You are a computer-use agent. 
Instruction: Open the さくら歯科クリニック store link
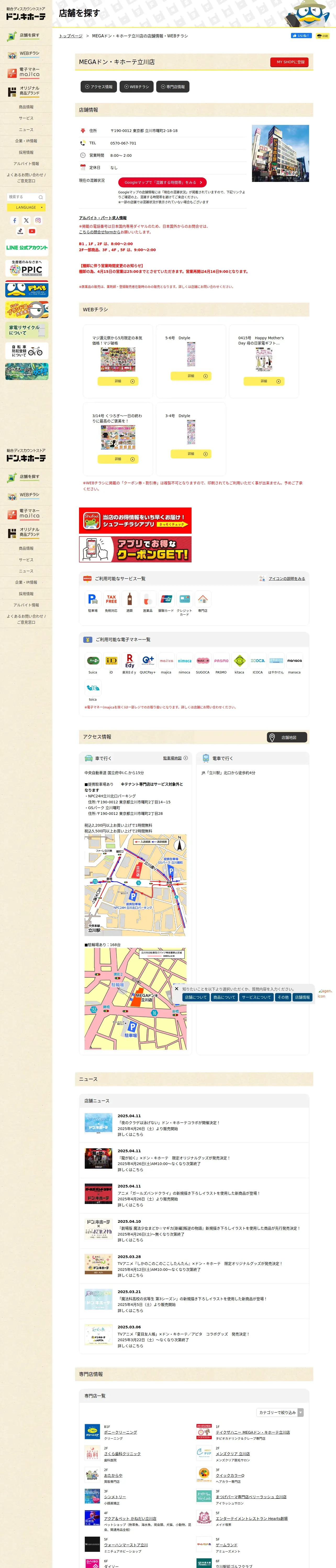tap(122, 1454)
